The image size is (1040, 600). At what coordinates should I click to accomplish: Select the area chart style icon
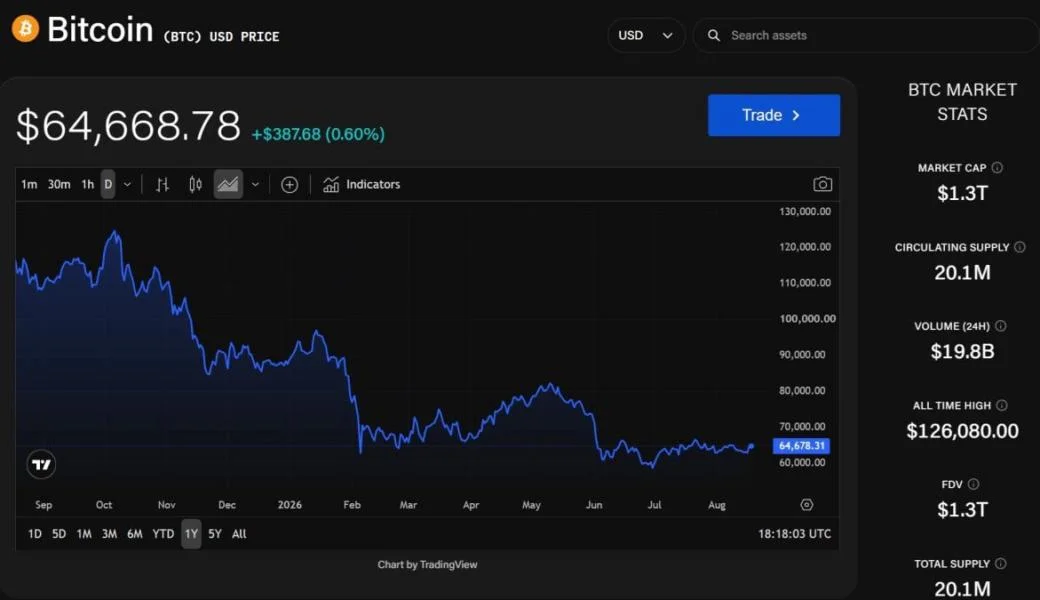228,184
